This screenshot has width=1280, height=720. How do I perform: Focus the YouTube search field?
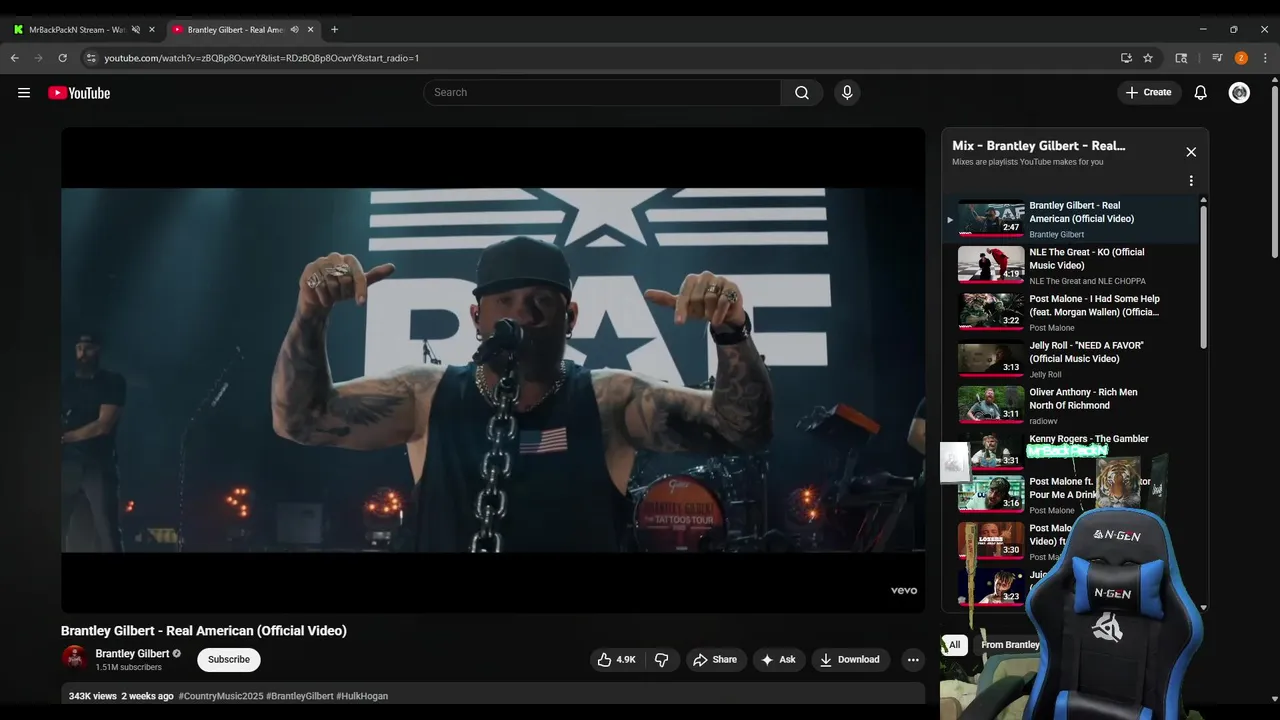[x=602, y=93]
